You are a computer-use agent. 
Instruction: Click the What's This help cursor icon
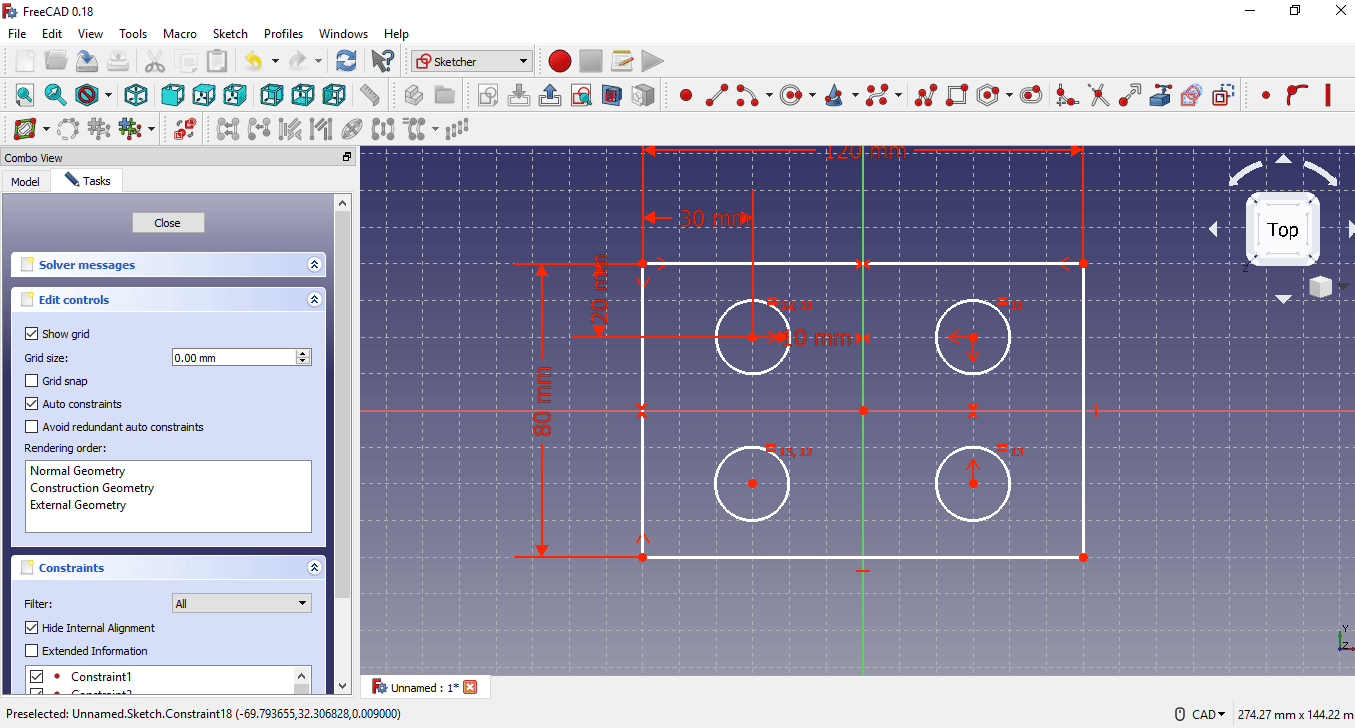tap(382, 61)
